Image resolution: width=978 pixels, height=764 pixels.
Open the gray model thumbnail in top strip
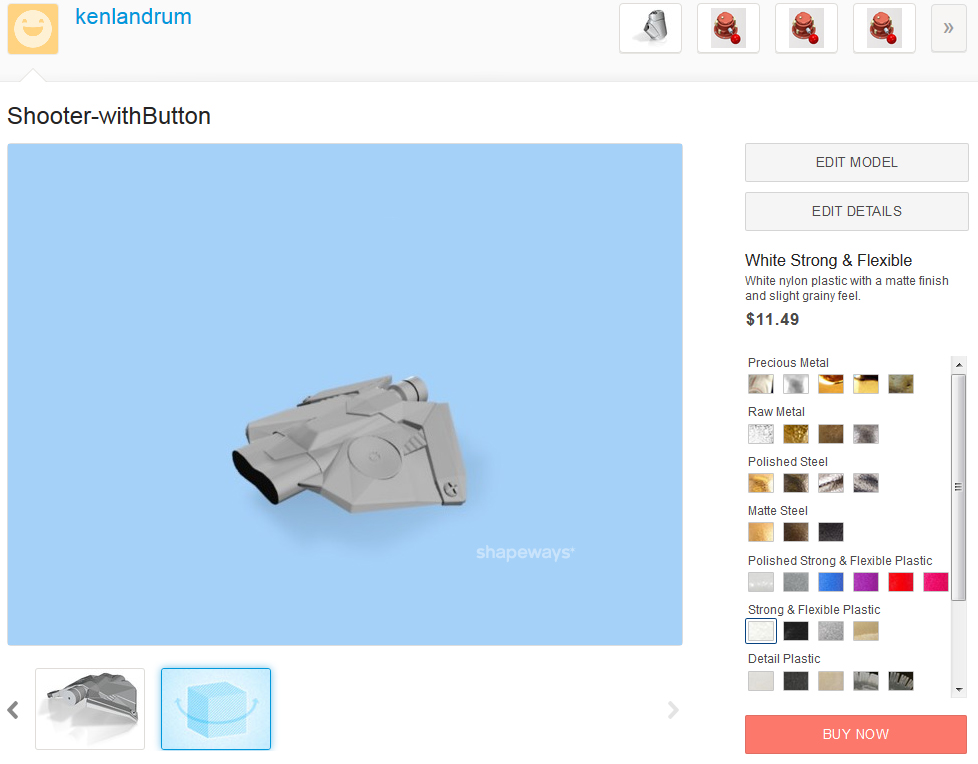click(x=651, y=28)
